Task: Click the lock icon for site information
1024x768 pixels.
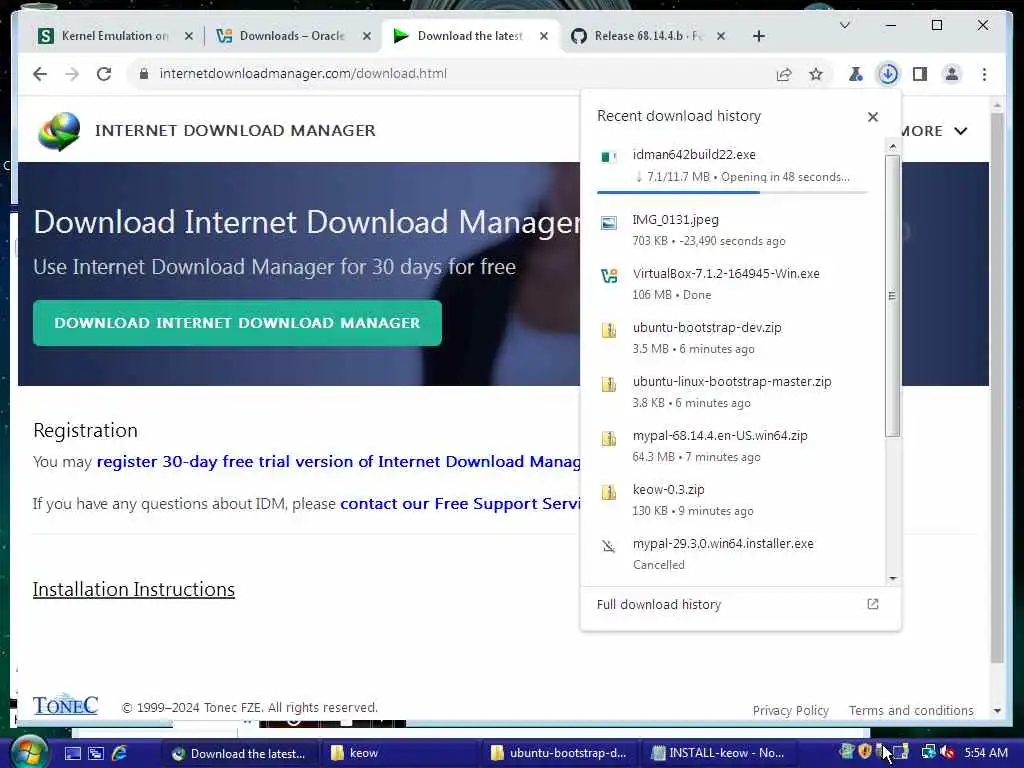Action: [x=144, y=74]
